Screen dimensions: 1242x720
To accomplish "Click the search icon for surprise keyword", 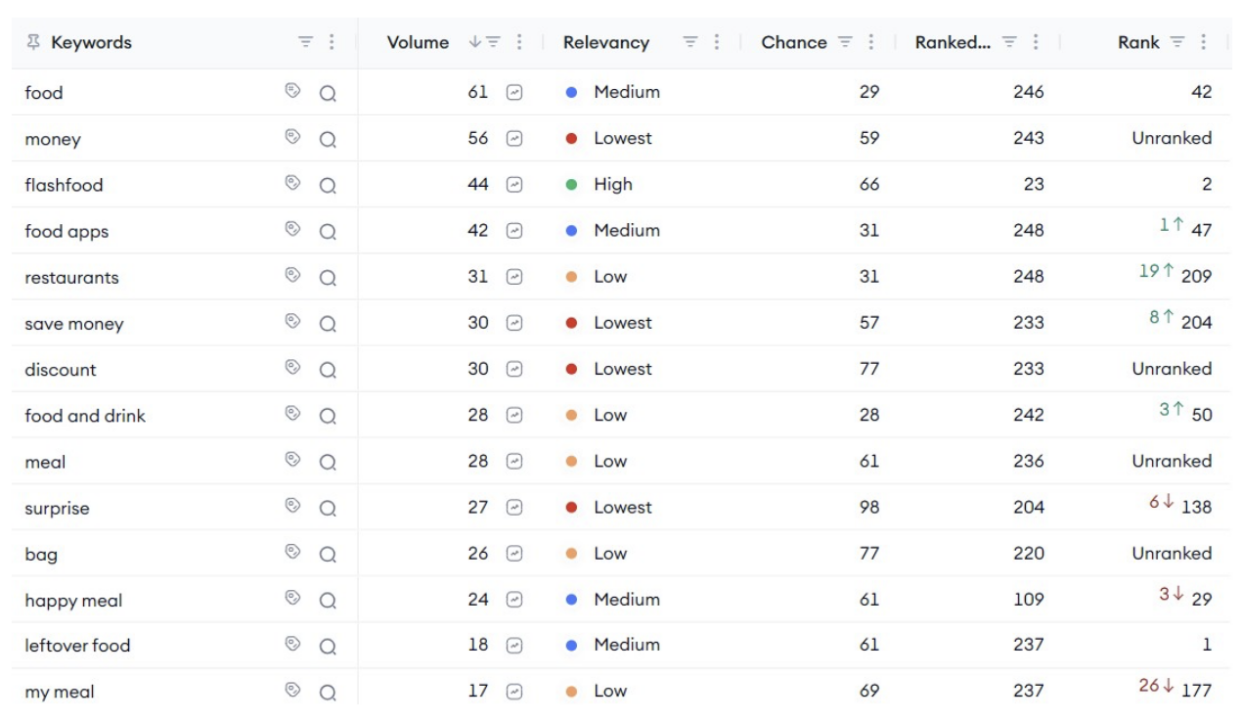I will coord(327,509).
